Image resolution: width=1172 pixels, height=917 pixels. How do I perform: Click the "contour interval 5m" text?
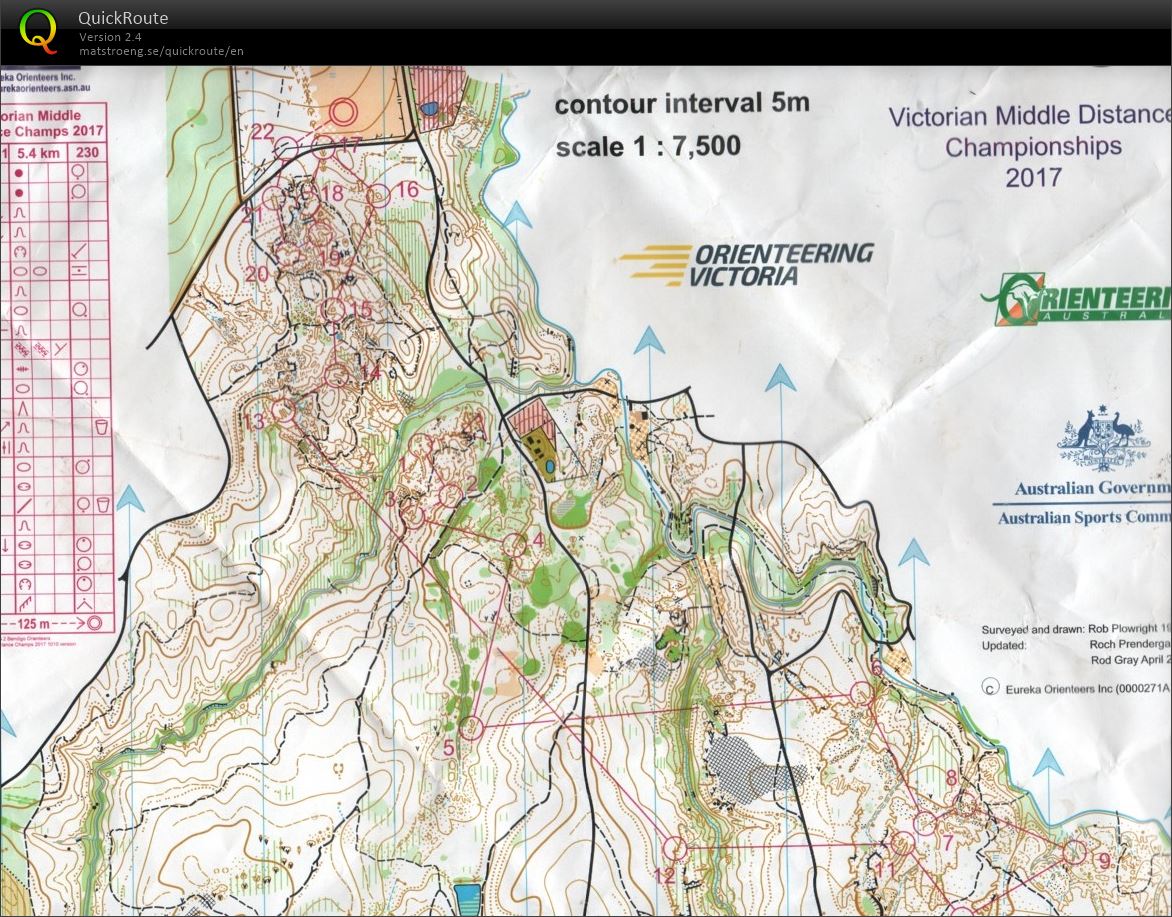pos(682,104)
